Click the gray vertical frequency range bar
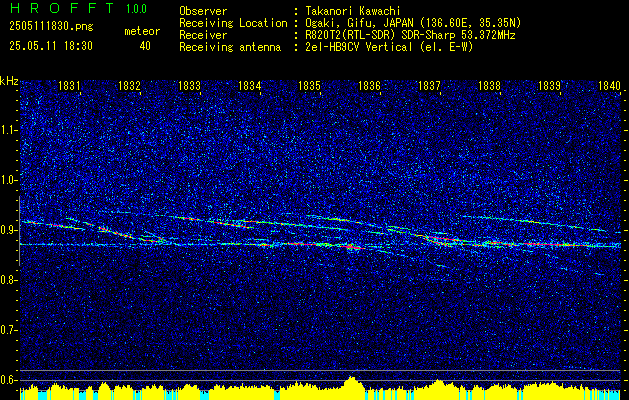Viewport: 629px width, 400px height. 19,231
